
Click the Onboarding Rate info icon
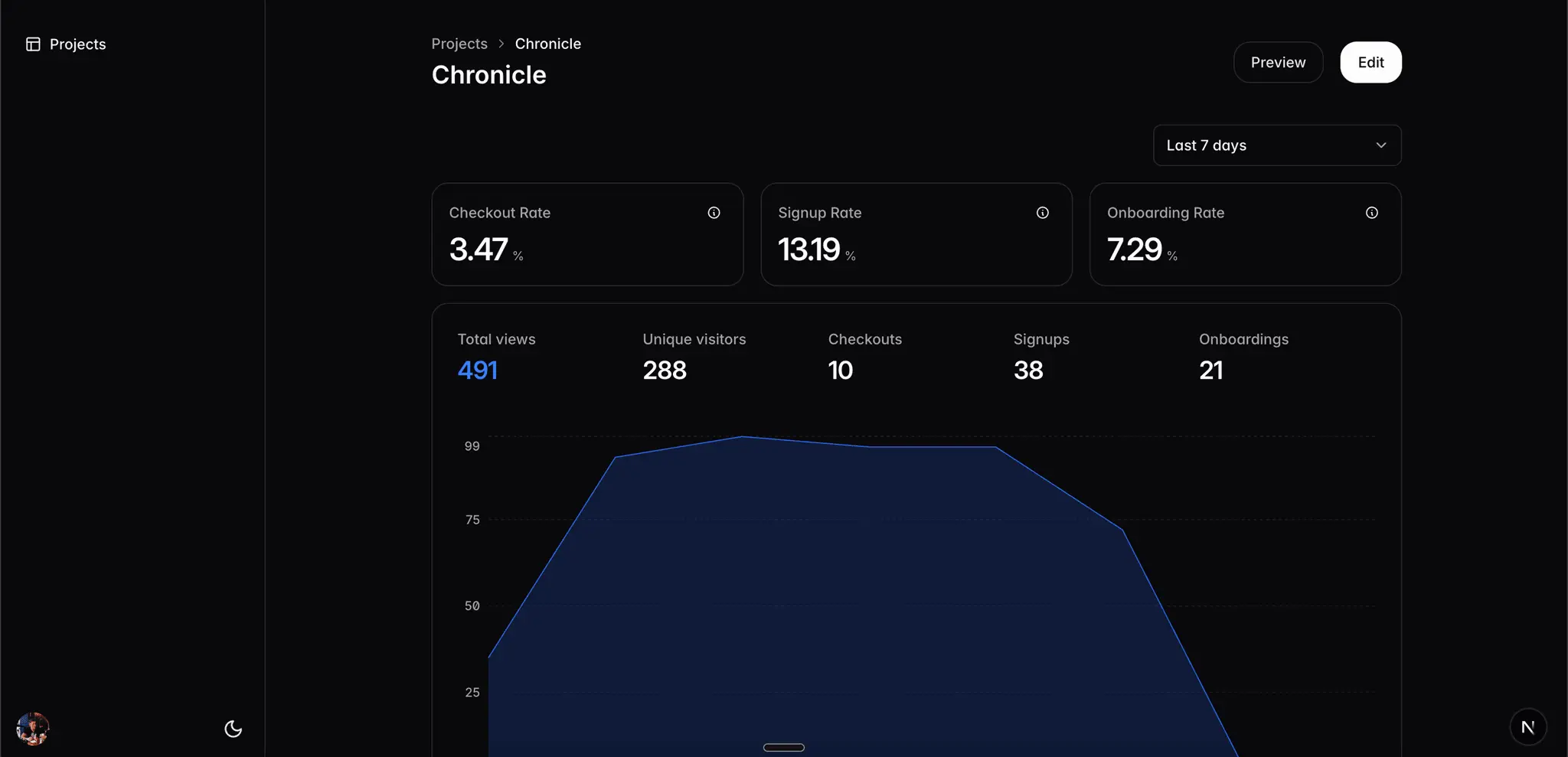pyautogui.click(x=1372, y=213)
